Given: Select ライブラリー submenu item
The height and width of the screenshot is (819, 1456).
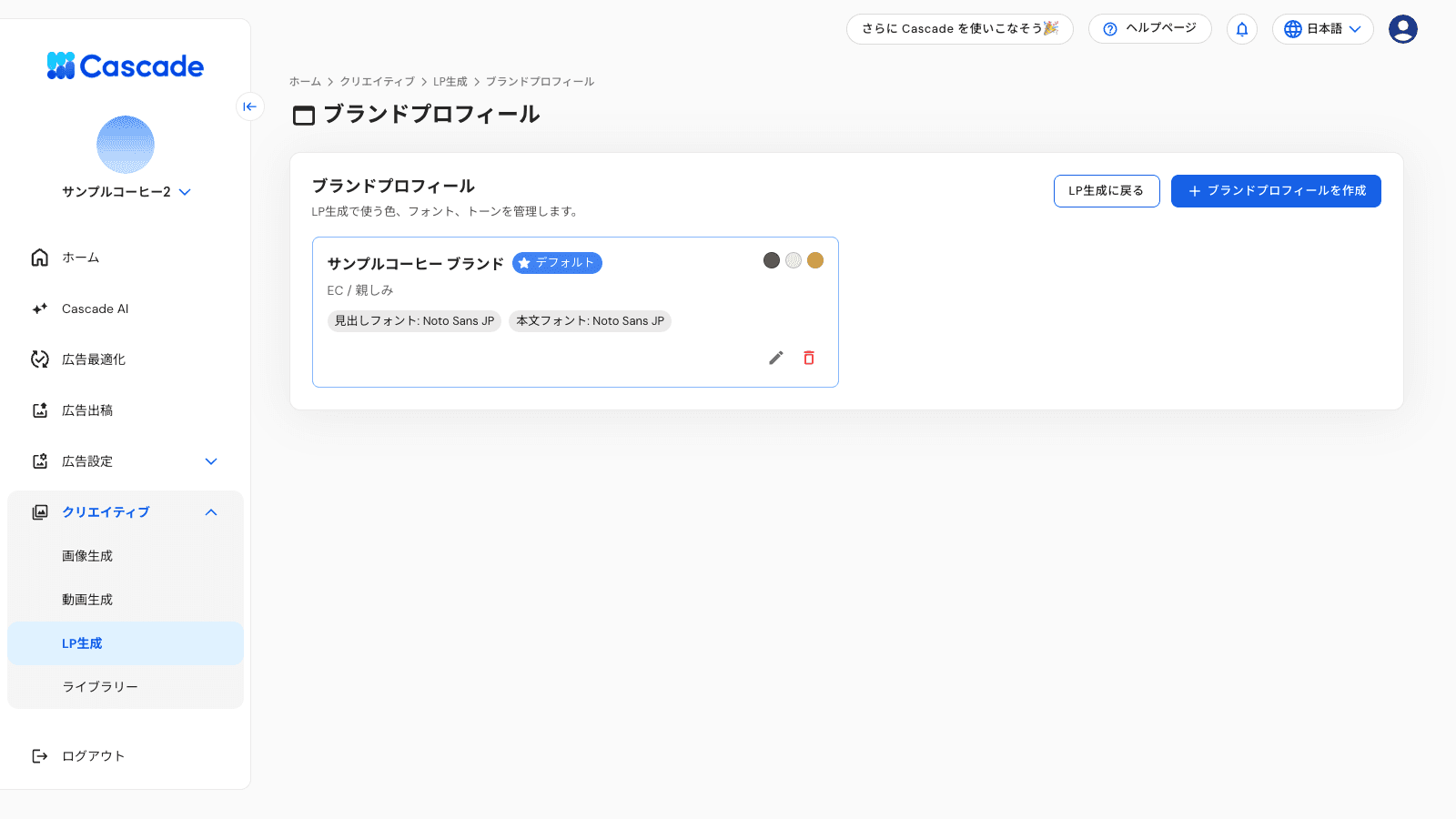Looking at the screenshot, I should pos(126,687).
